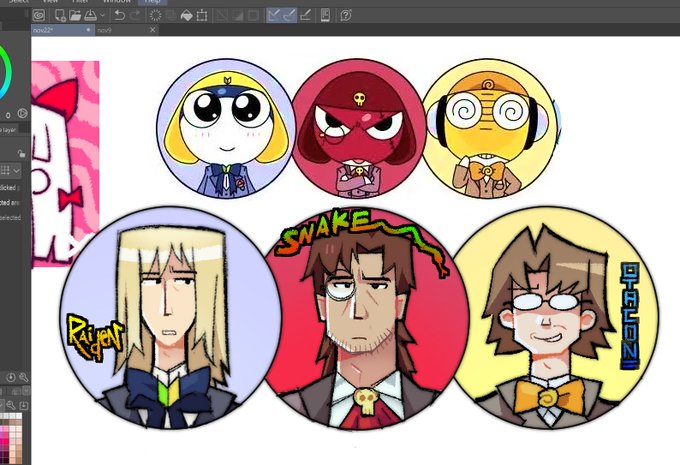The height and width of the screenshot is (465, 680).
Task: Toggle snap to grid
Action: point(305,16)
